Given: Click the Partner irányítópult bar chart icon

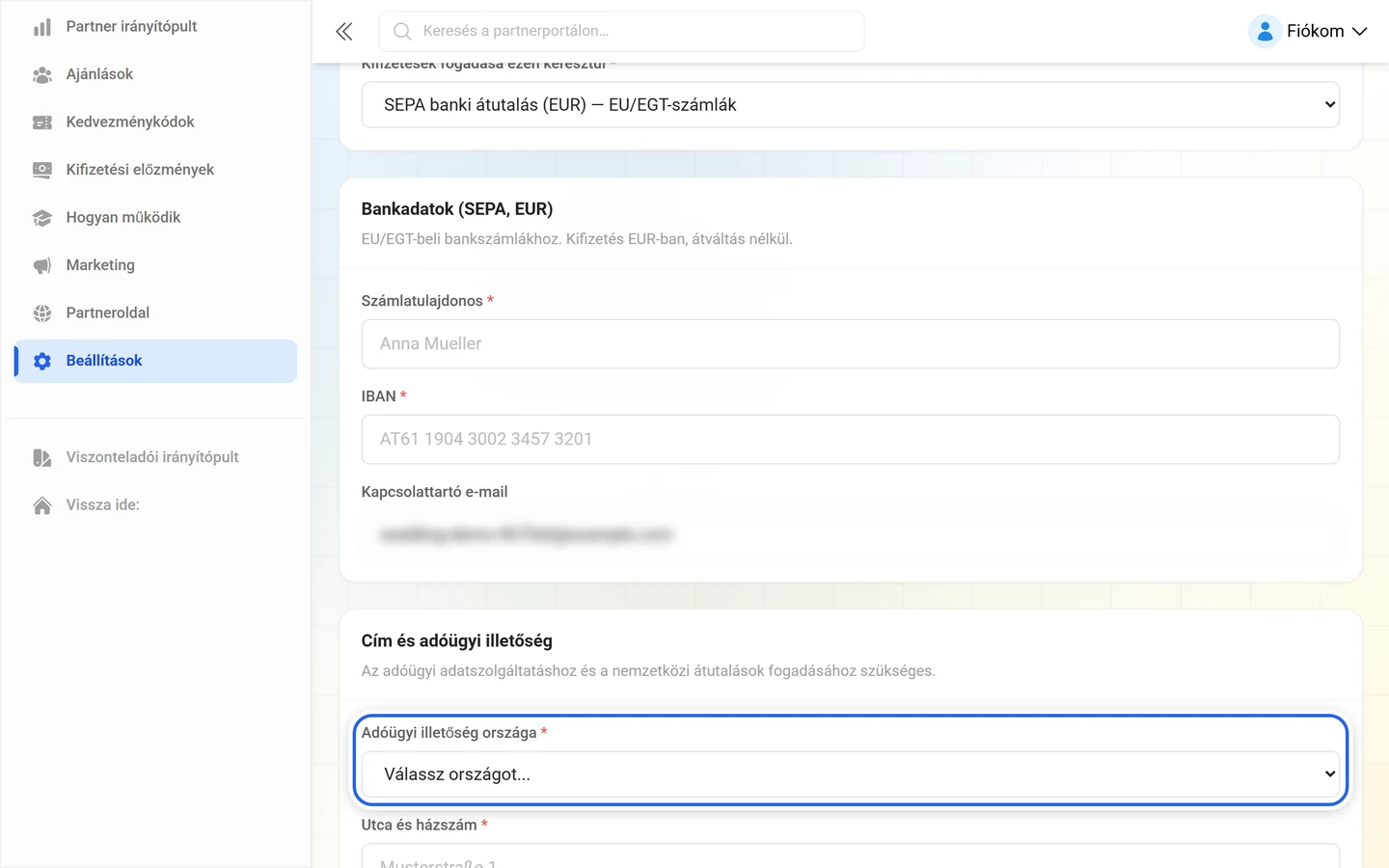Looking at the screenshot, I should coord(42,27).
